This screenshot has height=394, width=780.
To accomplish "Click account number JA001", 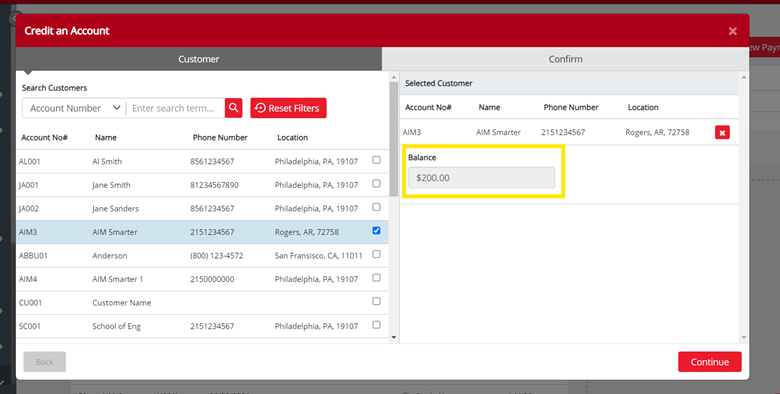I will pos(28,185).
